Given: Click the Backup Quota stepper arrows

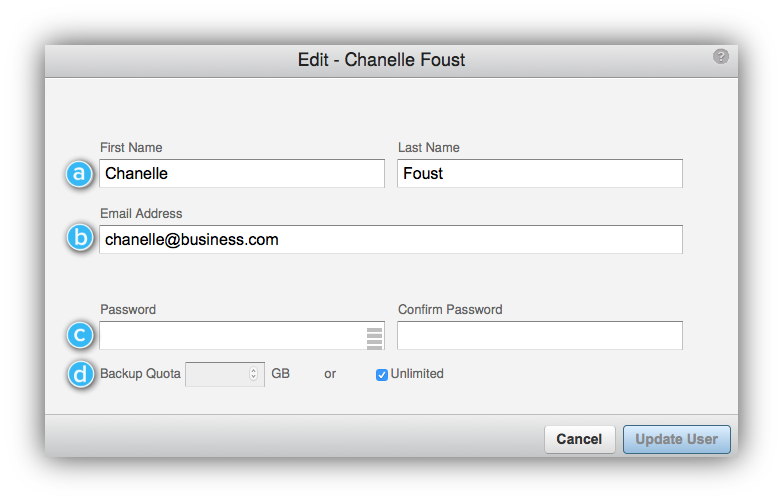Looking at the screenshot, I should 253,374.
